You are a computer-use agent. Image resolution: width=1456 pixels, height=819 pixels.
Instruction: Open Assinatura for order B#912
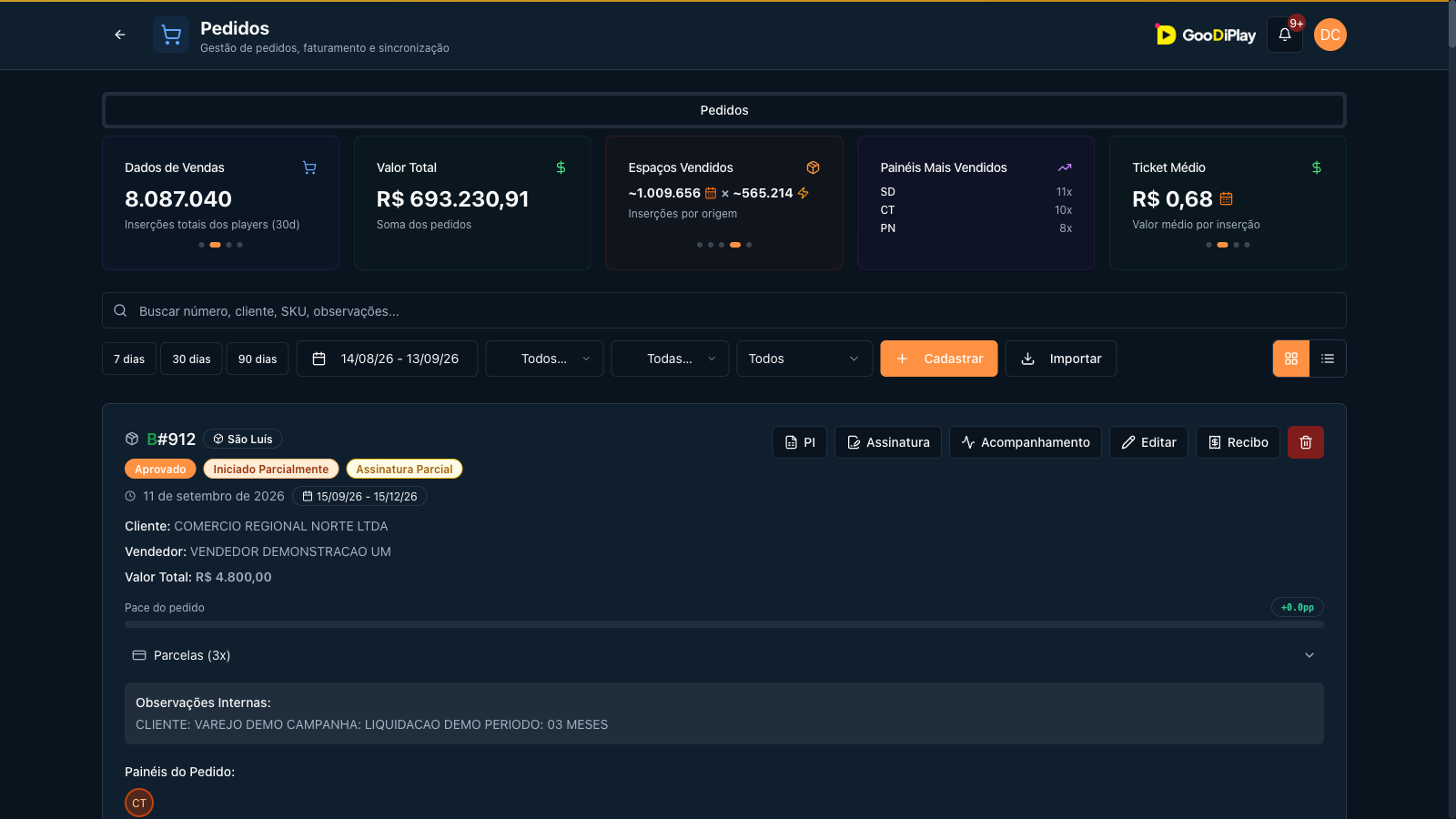tap(888, 442)
